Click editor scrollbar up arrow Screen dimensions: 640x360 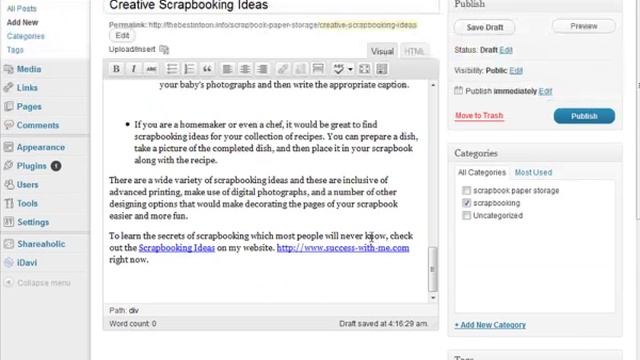click(x=433, y=85)
